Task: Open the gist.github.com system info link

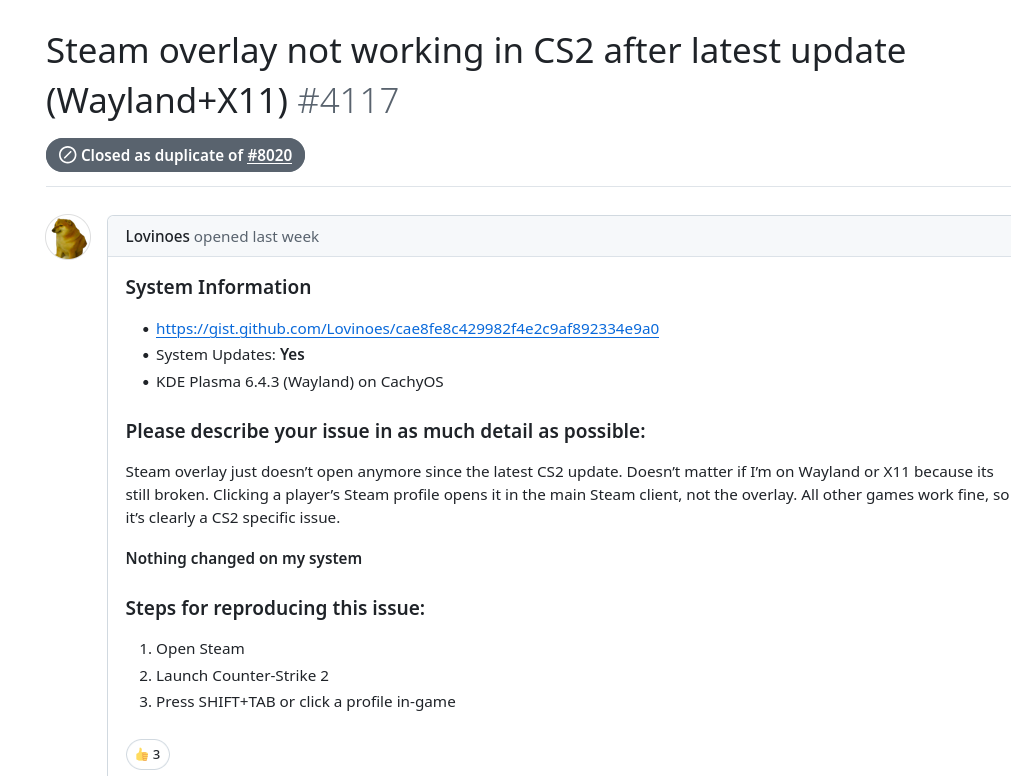Action: (x=407, y=329)
